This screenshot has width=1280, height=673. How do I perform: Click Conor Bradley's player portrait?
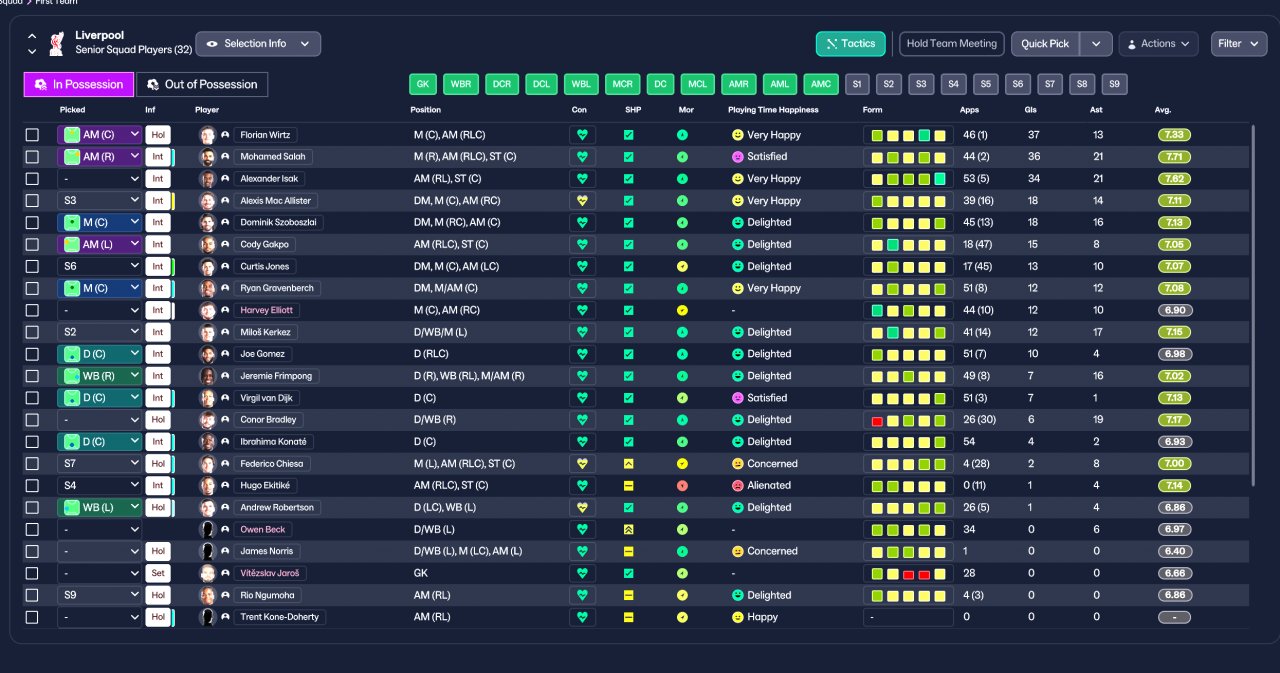click(x=208, y=420)
